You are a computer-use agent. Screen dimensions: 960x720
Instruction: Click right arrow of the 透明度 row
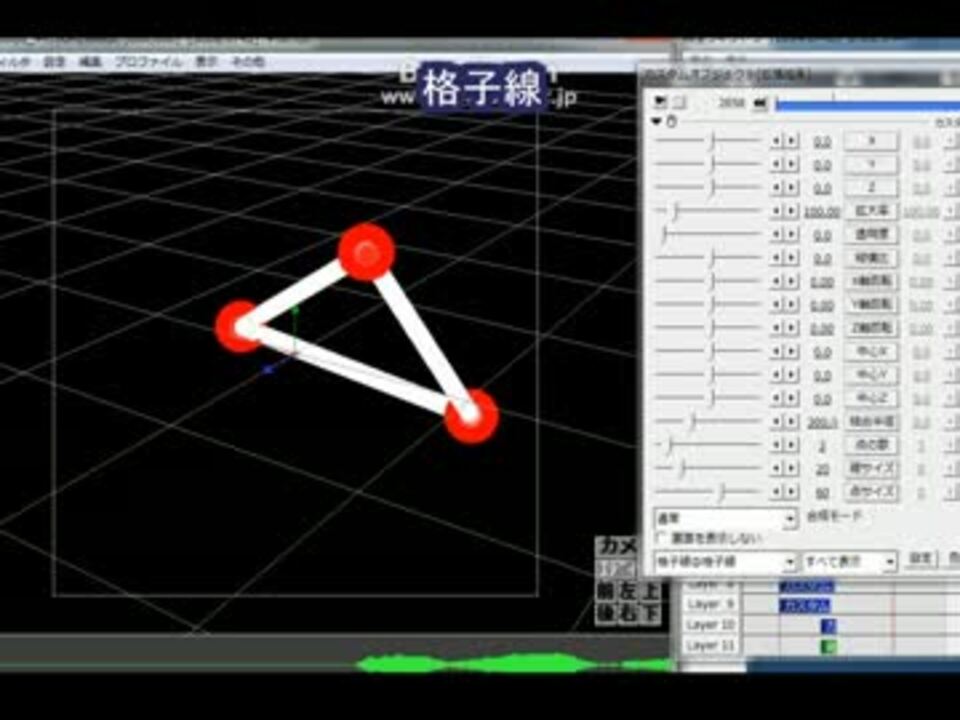click(x=792, y=234)
